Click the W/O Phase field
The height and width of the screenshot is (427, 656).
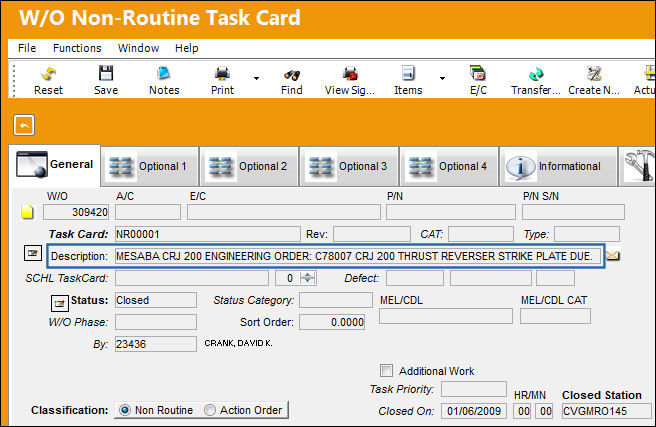[156, 322]
